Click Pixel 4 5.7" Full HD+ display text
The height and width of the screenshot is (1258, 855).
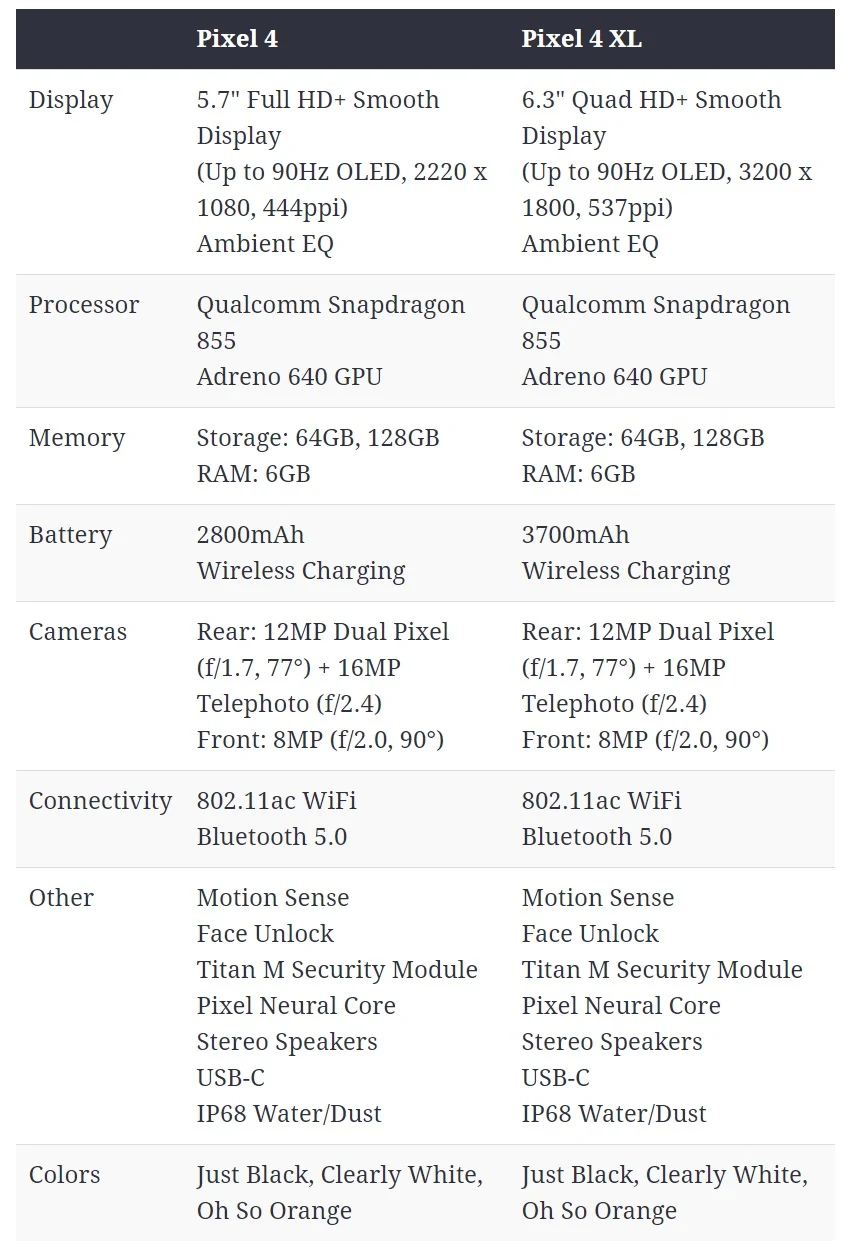tap(318, 100)
